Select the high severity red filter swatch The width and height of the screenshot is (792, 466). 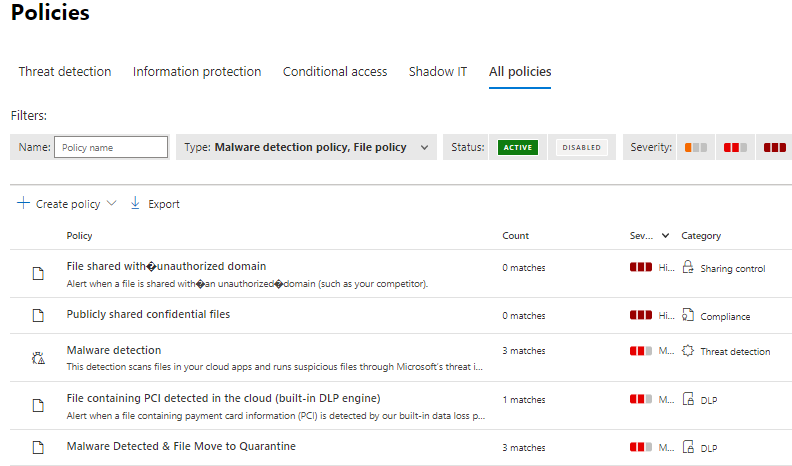click(774, 147)
